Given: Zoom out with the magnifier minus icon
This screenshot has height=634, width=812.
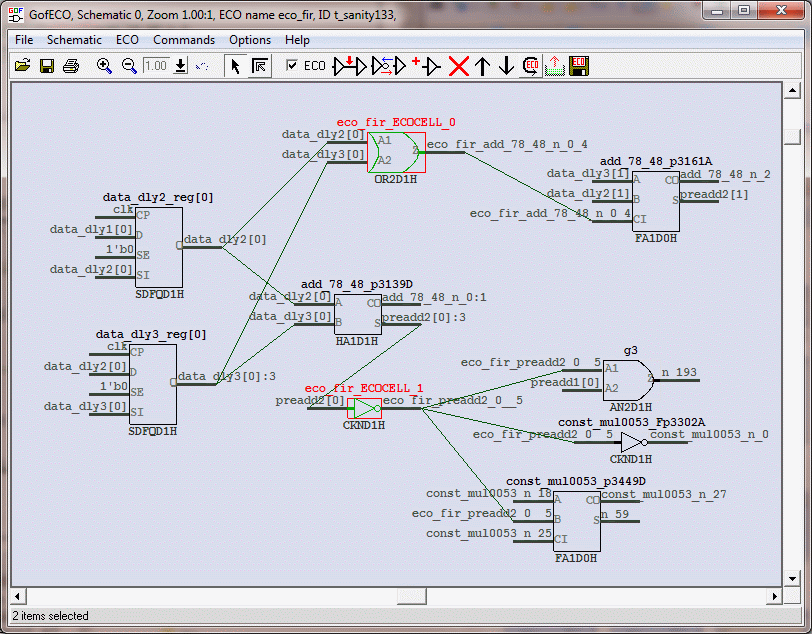Looking at the screenshot, I should (x=129, y=66).
